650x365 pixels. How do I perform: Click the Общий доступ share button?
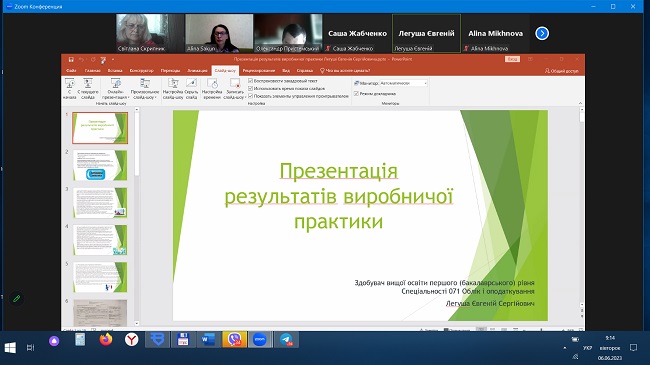click(x=561, y=71)
